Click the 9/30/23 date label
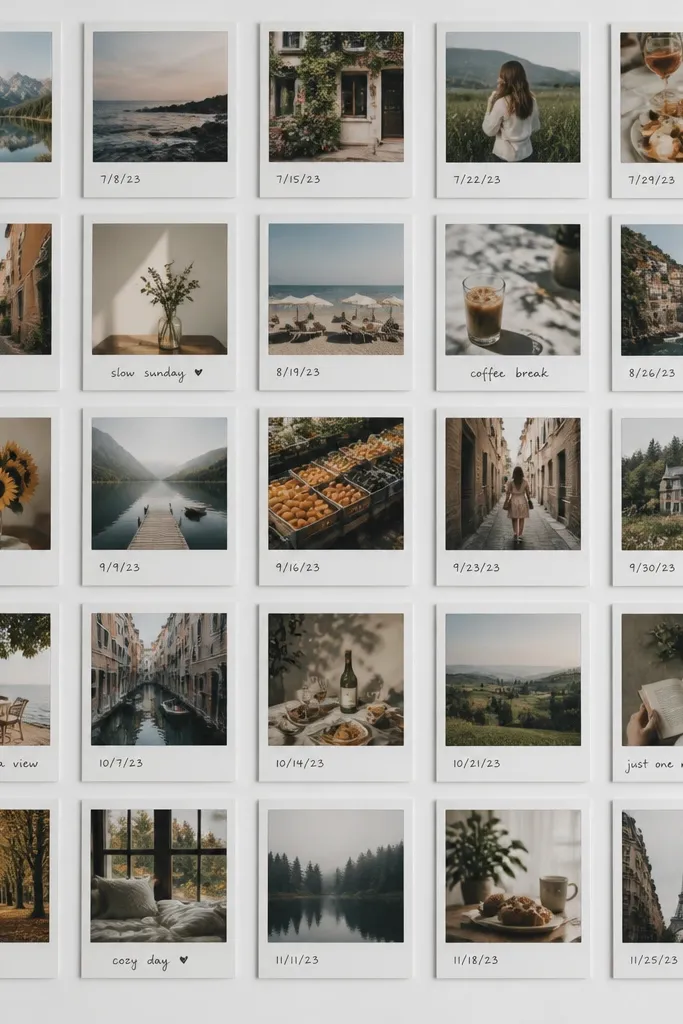683x1024 pixels. pos(652,568)
